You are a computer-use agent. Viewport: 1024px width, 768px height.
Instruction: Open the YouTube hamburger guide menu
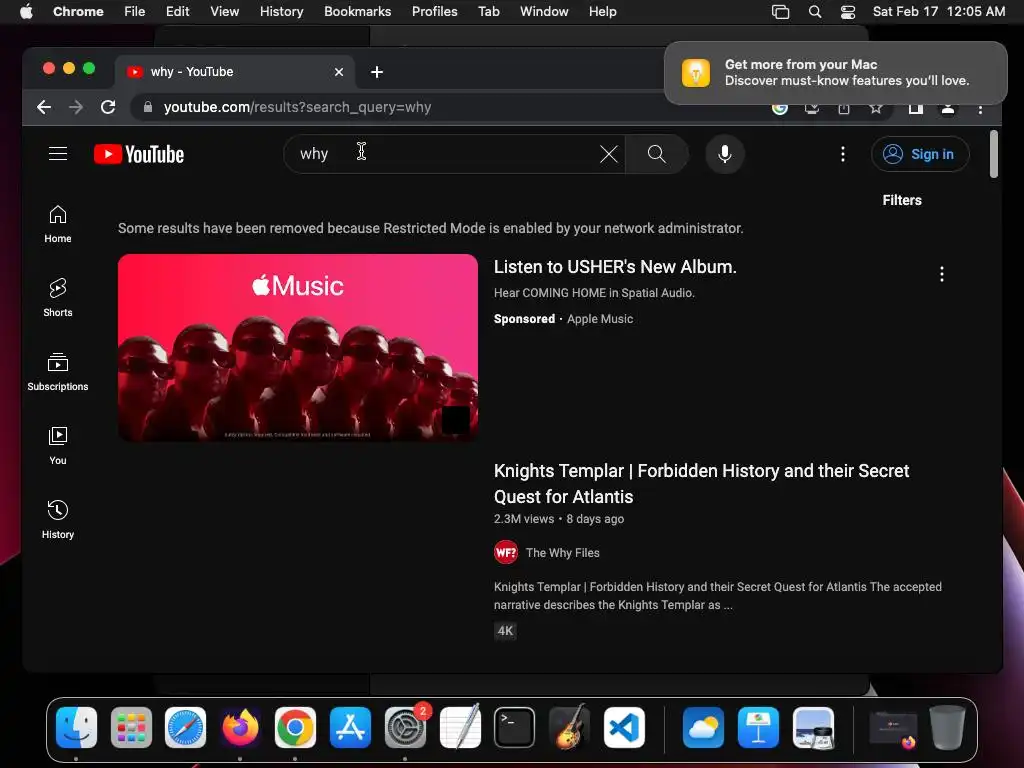point(57,153)
